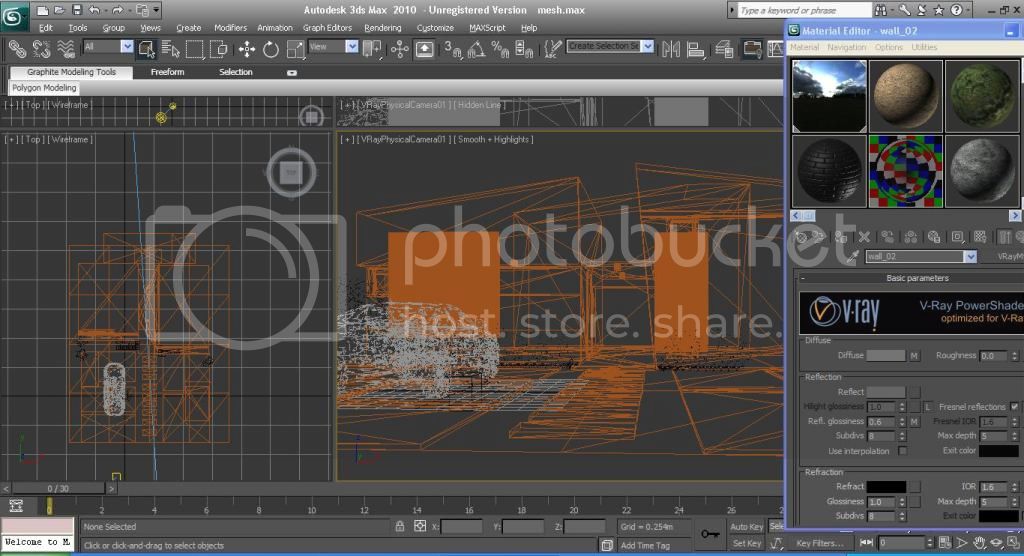This screenshot has width=1024, height=556.
Task: Enable the Use interpolation checkbox
Action: (x=903, y=451)
